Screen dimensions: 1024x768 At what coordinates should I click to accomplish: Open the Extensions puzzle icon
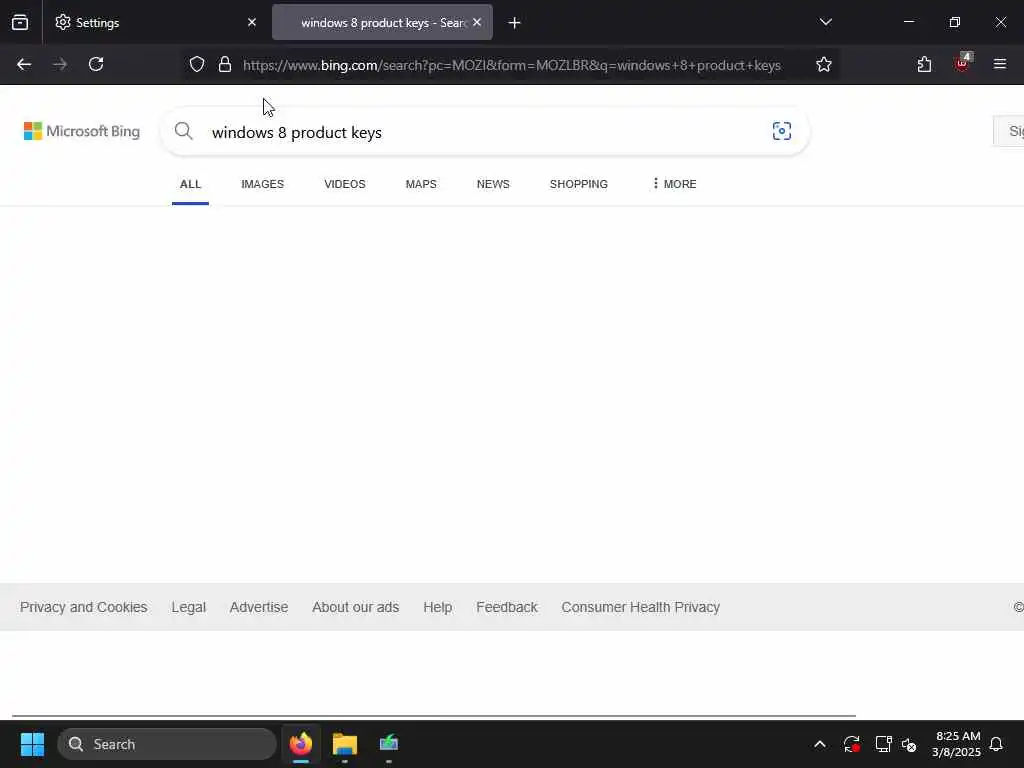coord(924,64)
